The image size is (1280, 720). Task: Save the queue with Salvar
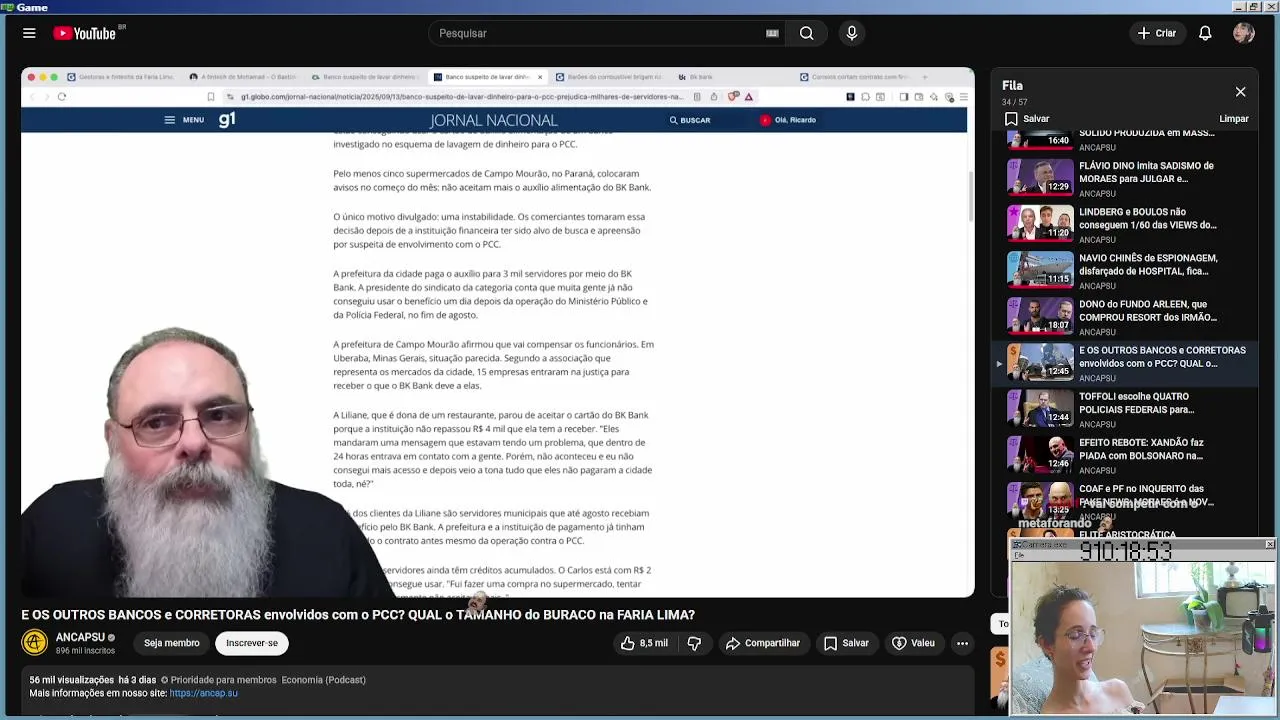coord(1027,119)
